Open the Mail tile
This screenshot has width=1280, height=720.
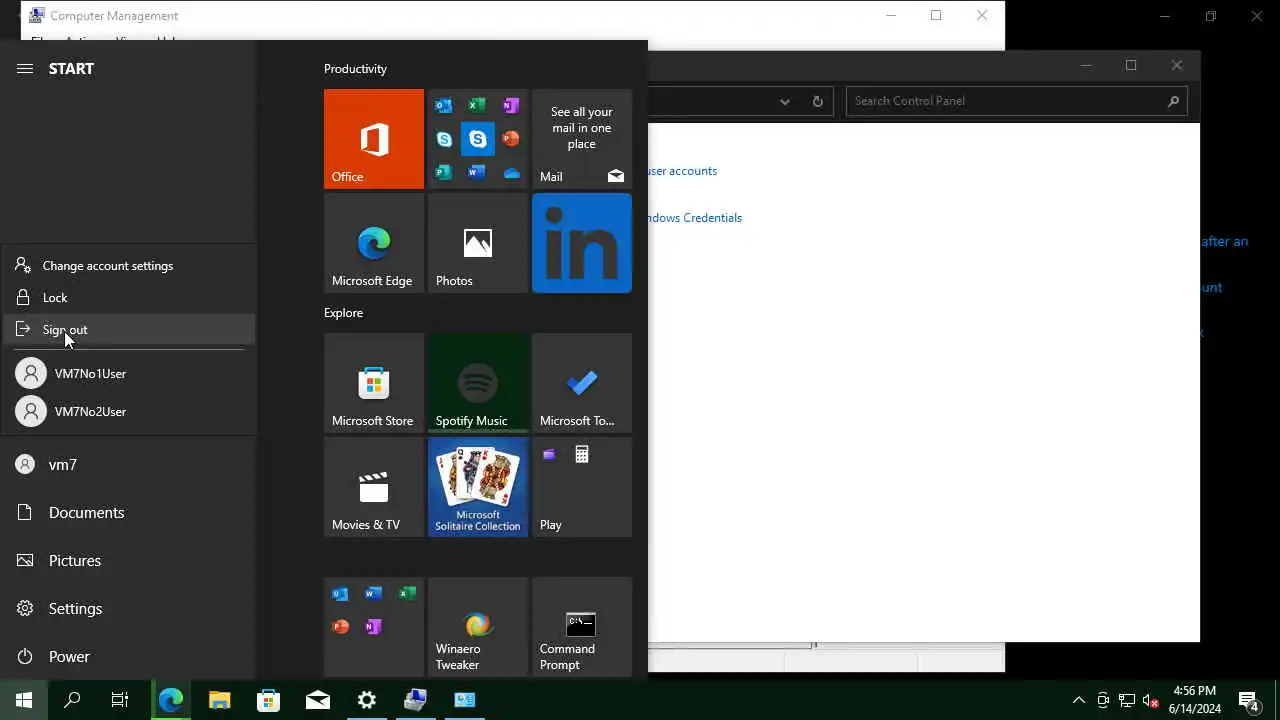pos(582,139)
